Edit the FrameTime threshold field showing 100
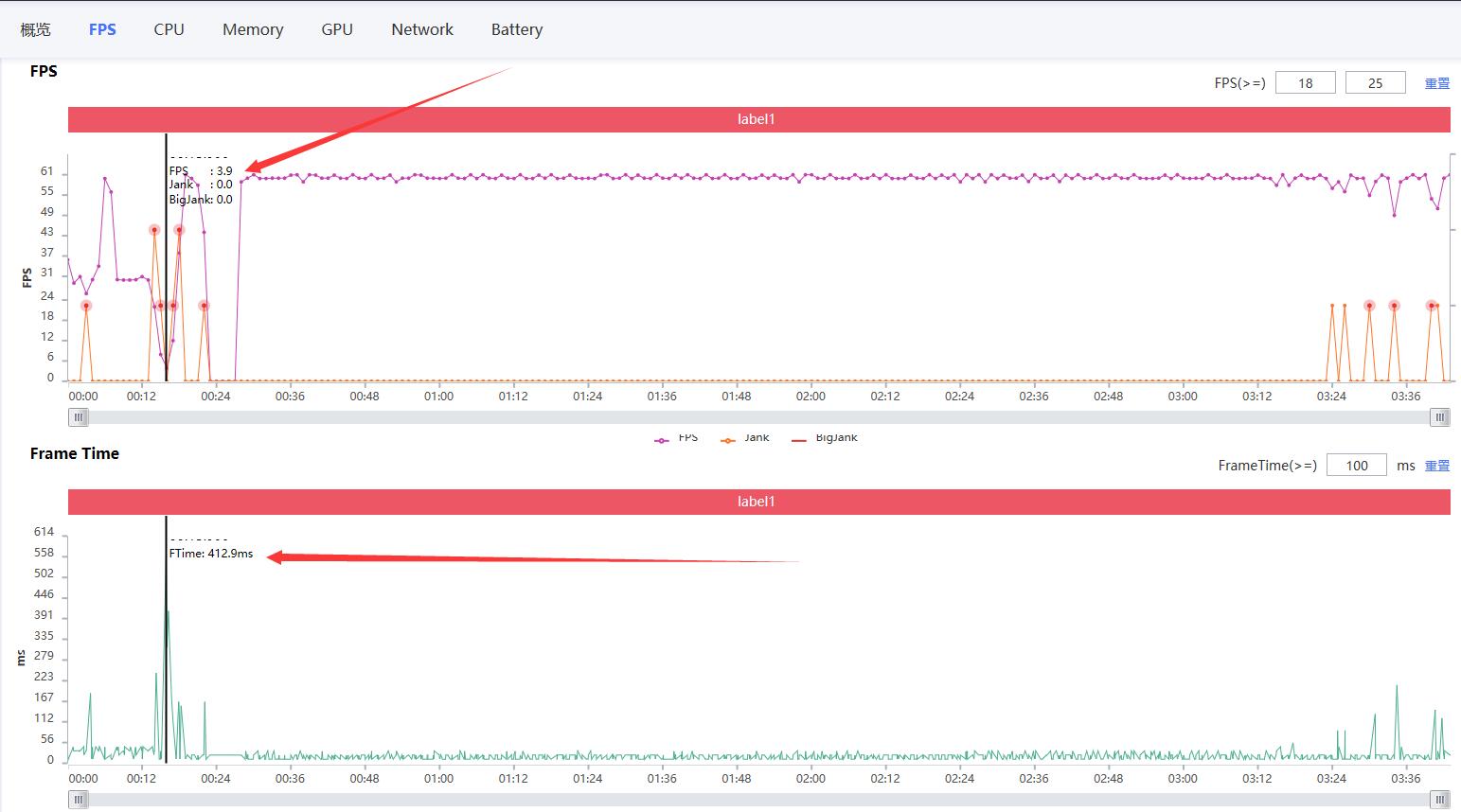Viewport: 1461px width, 812px height. click(1356, 466)
